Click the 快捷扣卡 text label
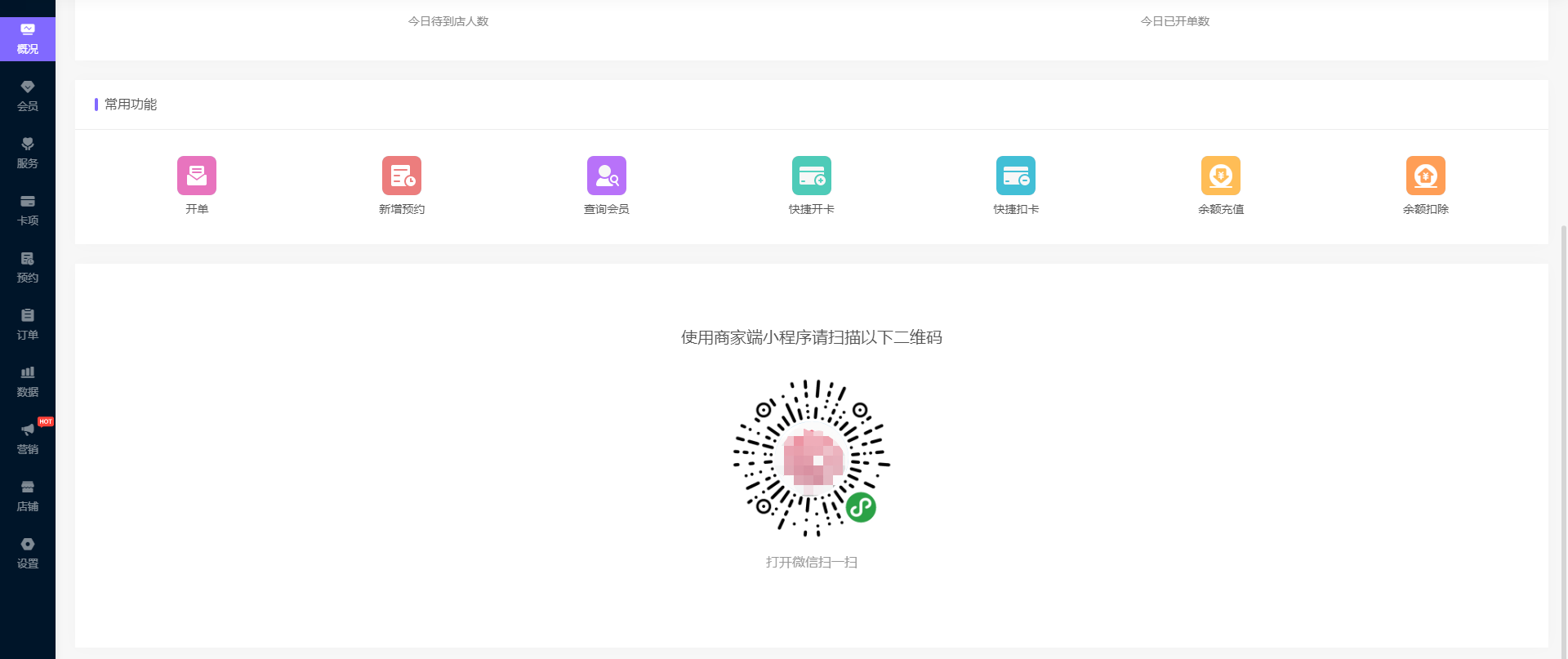 tap(1016, 209)
